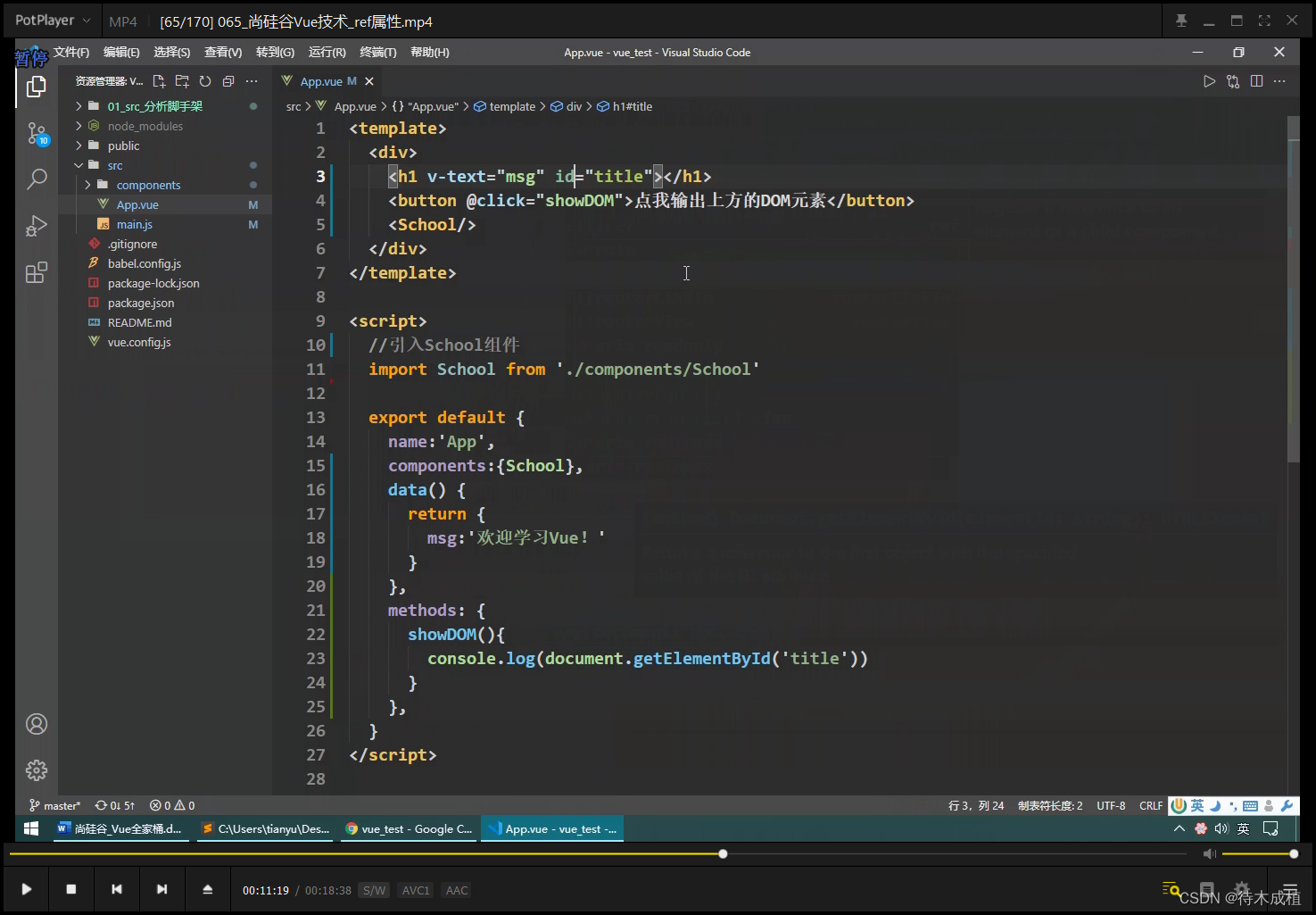1316x915 pixels.
Task: Open App.vue in the file tree
Action: coord(165,204)
